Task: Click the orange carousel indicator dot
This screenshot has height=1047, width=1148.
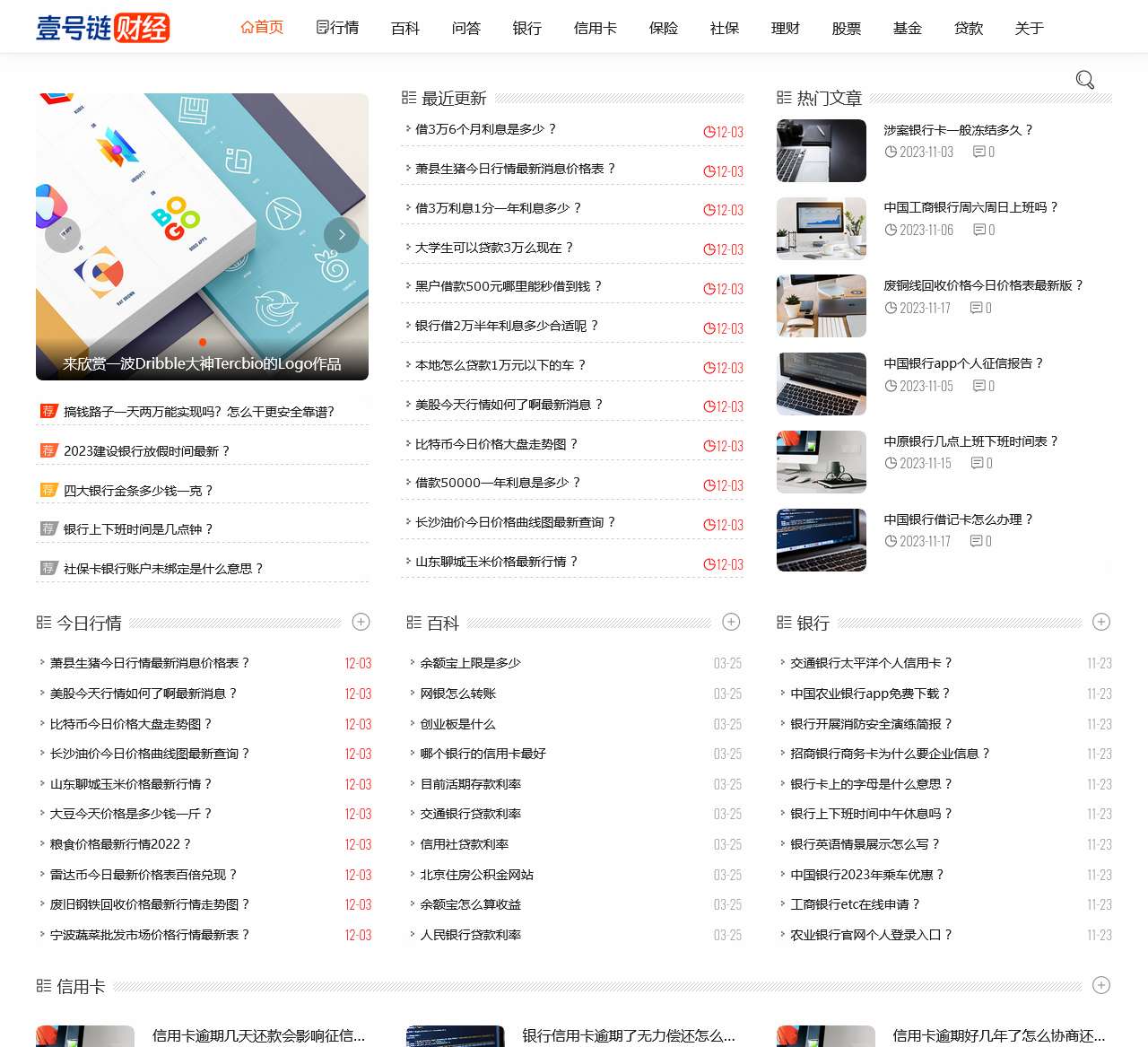Action: pyautogui.click(x=203, y=342)
